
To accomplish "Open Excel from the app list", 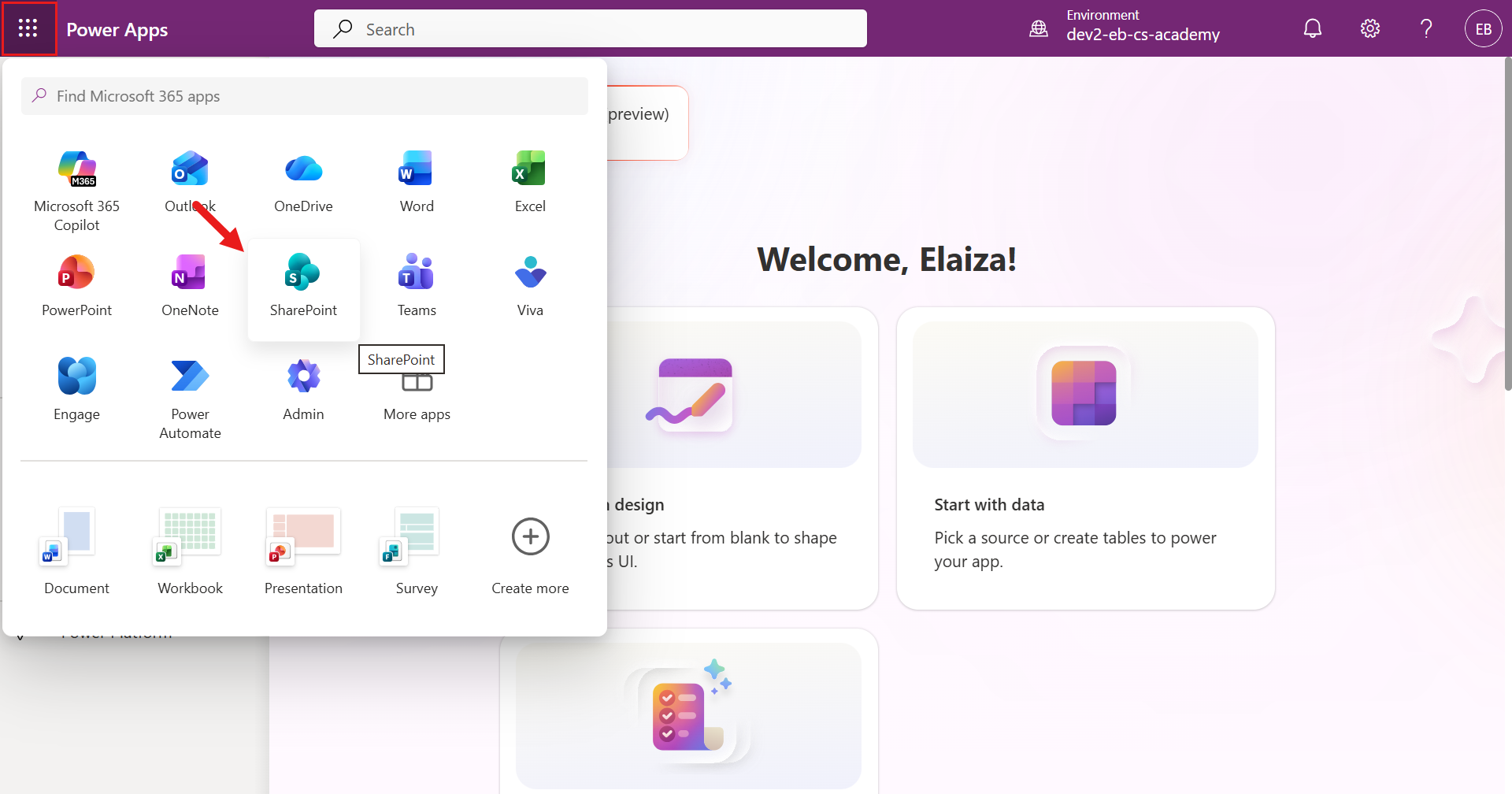I will coord(530,183).
